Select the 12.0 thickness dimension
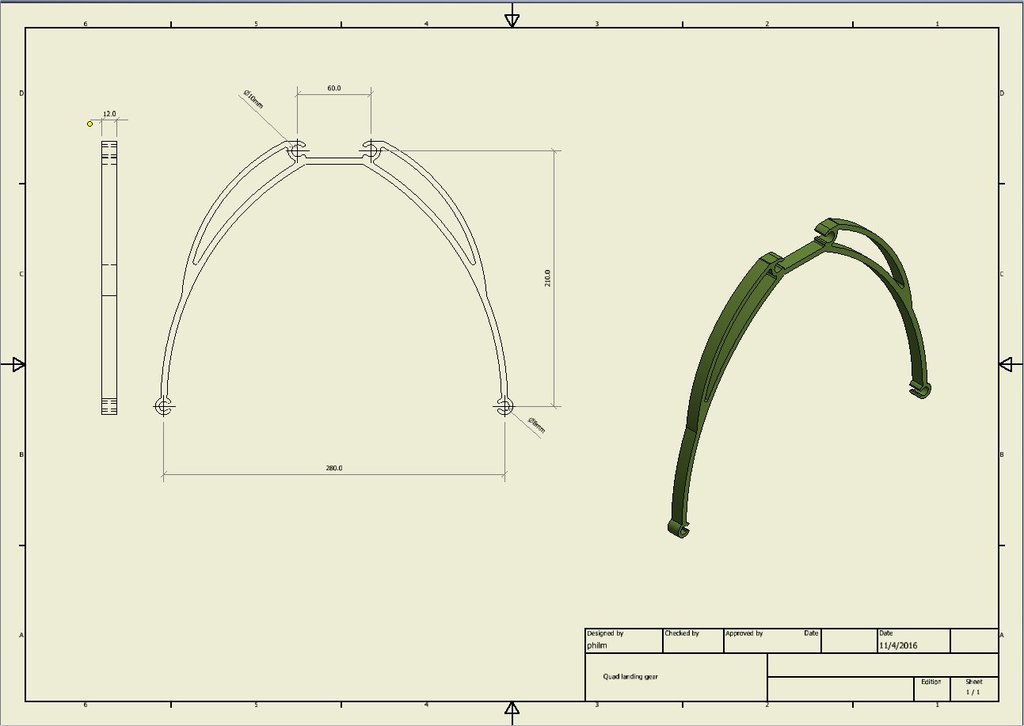Screen dimensions: 1024x726 pos(109,114)
